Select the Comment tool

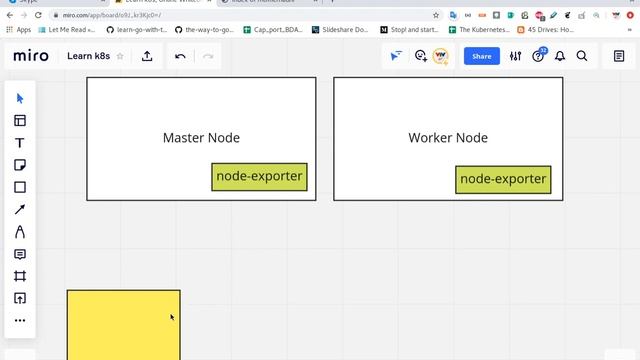tap(20, 254)
